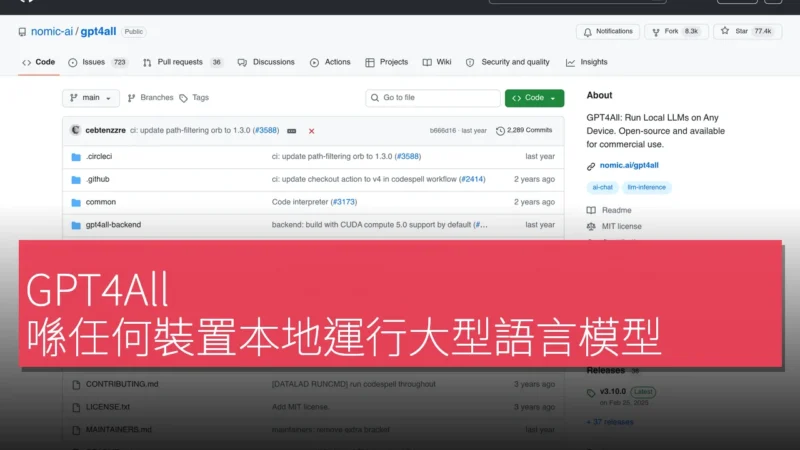This screenshot has width=800, height=450.
Task: Open MAINTAINERS.md file
Action: 119,430
